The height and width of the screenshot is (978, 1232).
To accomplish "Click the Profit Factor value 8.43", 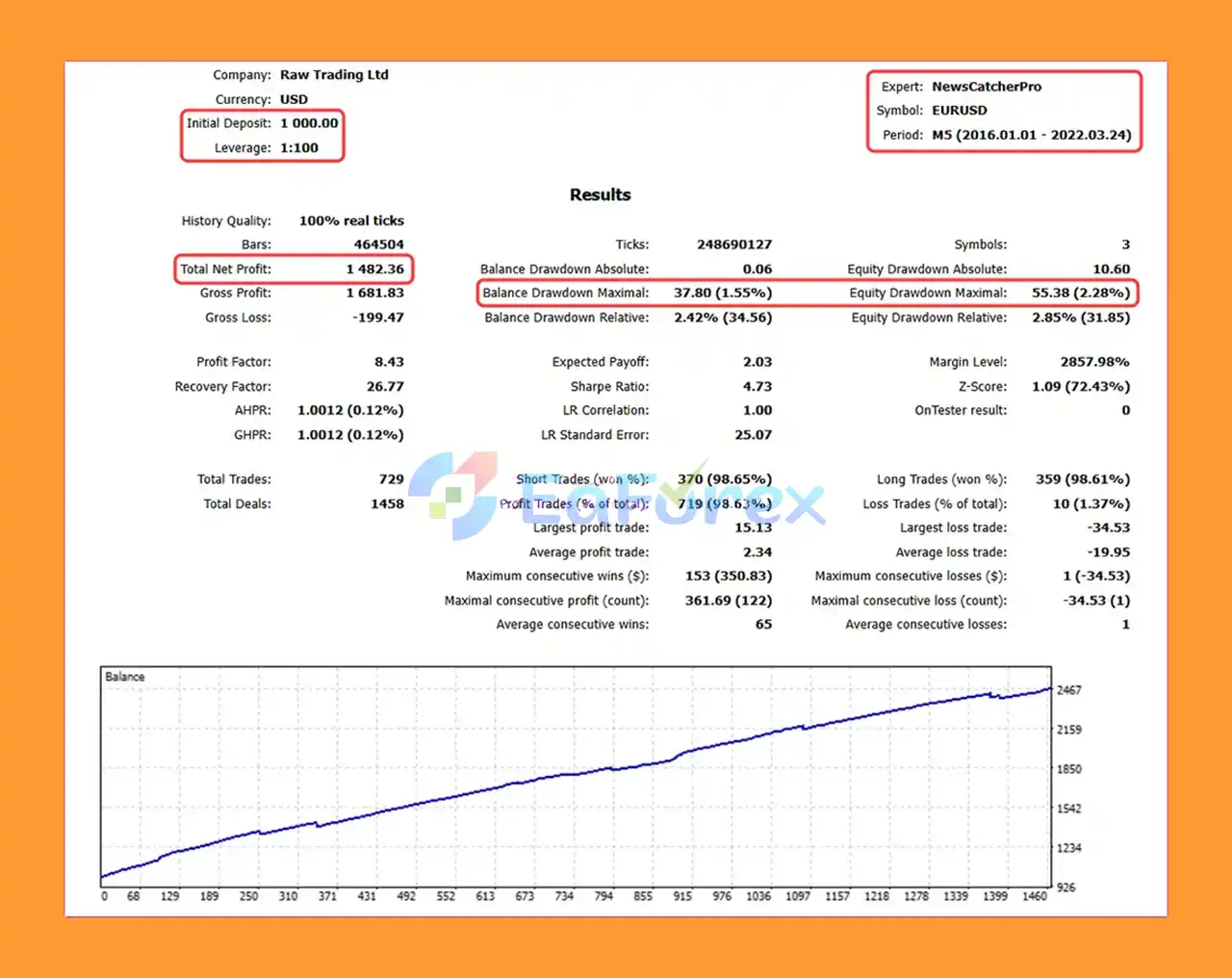I will tap(389, 362).
